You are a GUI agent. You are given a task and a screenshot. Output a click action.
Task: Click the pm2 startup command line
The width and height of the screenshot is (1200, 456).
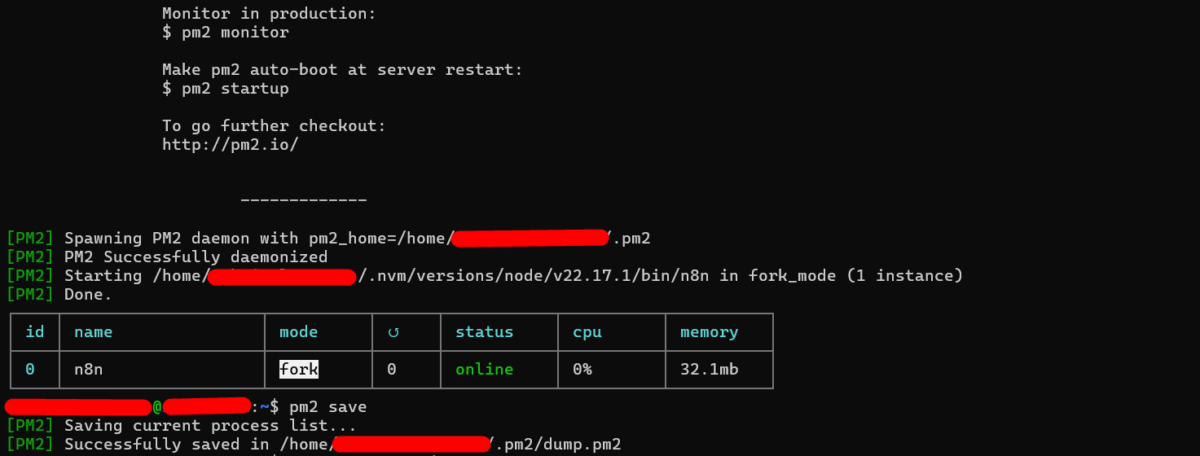pyautogui.click(x=225, y=88)
